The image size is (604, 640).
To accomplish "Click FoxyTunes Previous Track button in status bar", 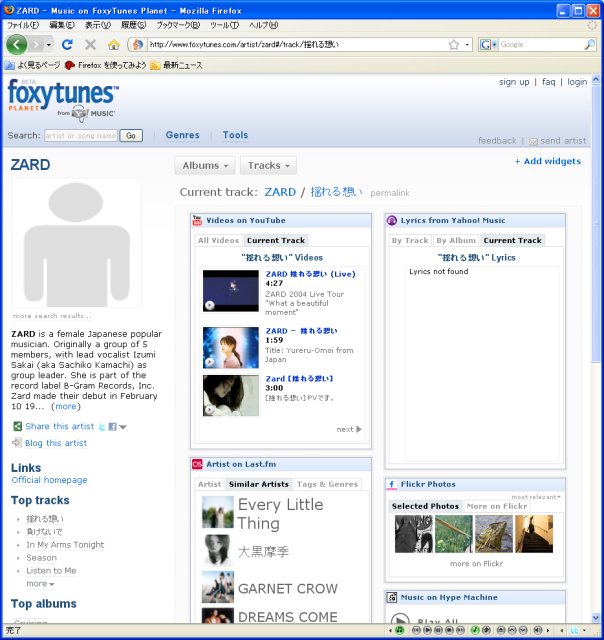I will [x=416, y=630].
